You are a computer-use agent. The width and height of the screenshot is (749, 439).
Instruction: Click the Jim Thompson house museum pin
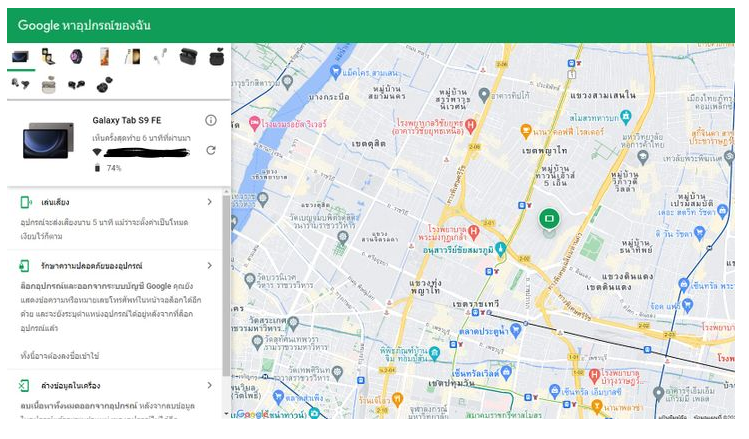(434, 353)
